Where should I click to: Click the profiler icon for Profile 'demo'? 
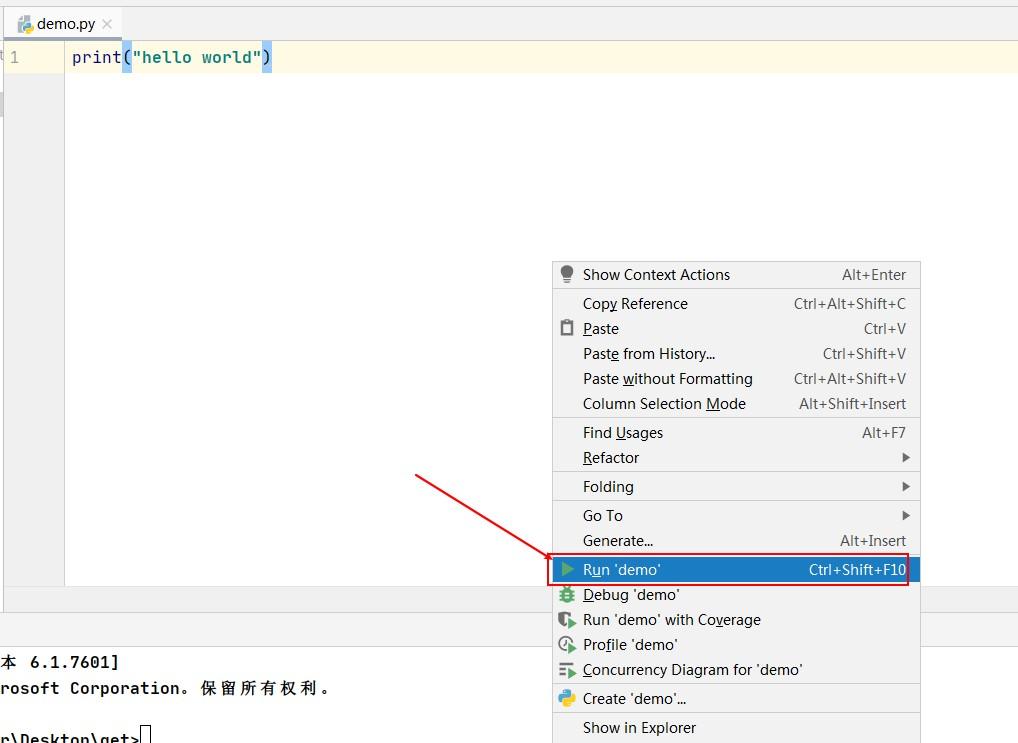[x=567, y=644]
